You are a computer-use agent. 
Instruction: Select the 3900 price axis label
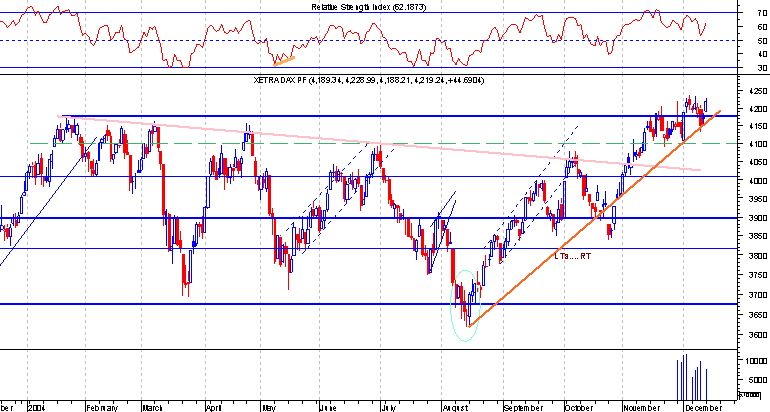click(x=758, y=218)
